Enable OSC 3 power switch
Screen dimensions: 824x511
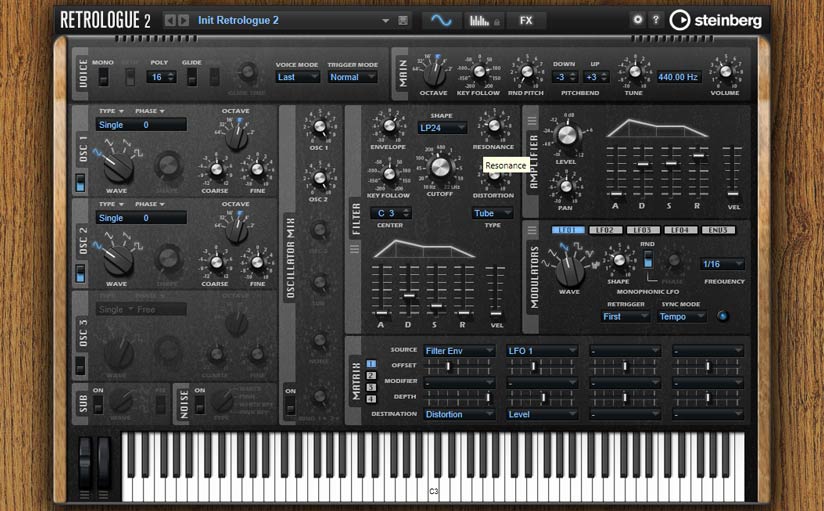(80, 365)
